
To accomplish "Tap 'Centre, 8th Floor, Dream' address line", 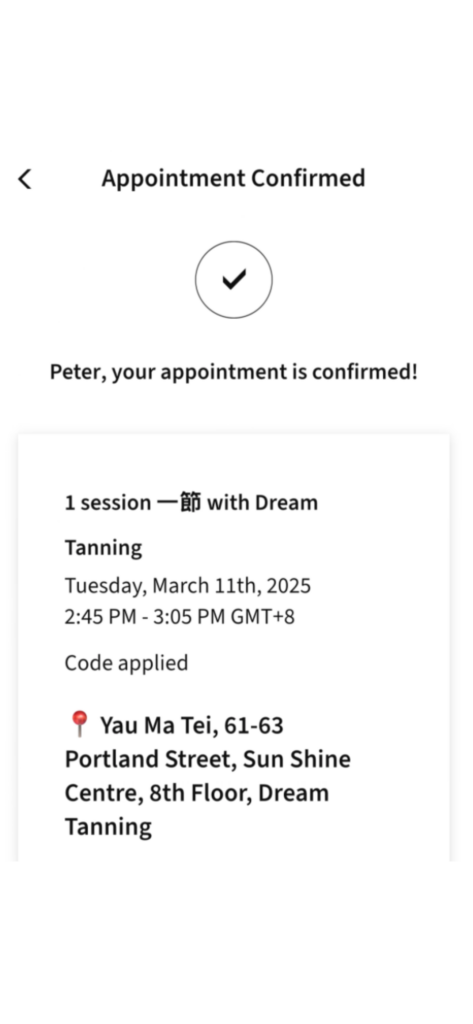I will [x=197, y=793].
